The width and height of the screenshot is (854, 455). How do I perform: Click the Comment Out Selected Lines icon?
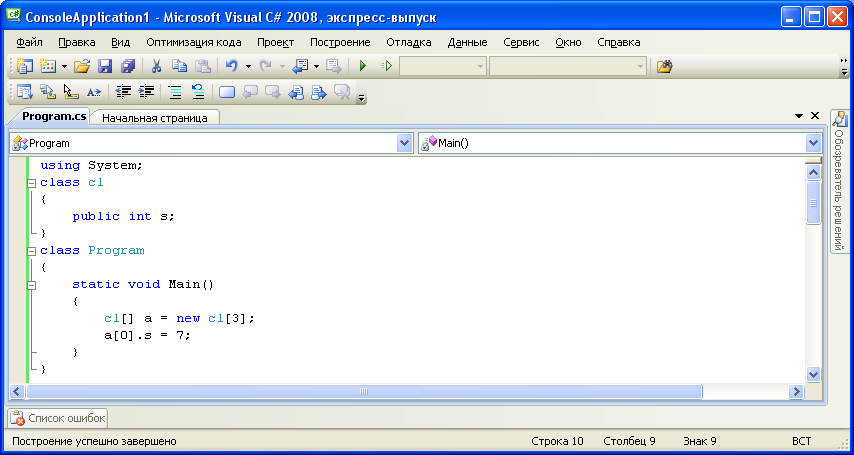point(175,92)
